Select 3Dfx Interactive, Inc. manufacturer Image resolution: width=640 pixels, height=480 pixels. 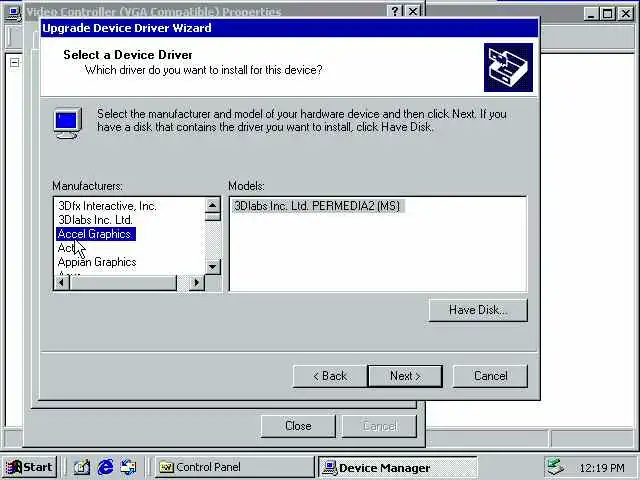107,206
